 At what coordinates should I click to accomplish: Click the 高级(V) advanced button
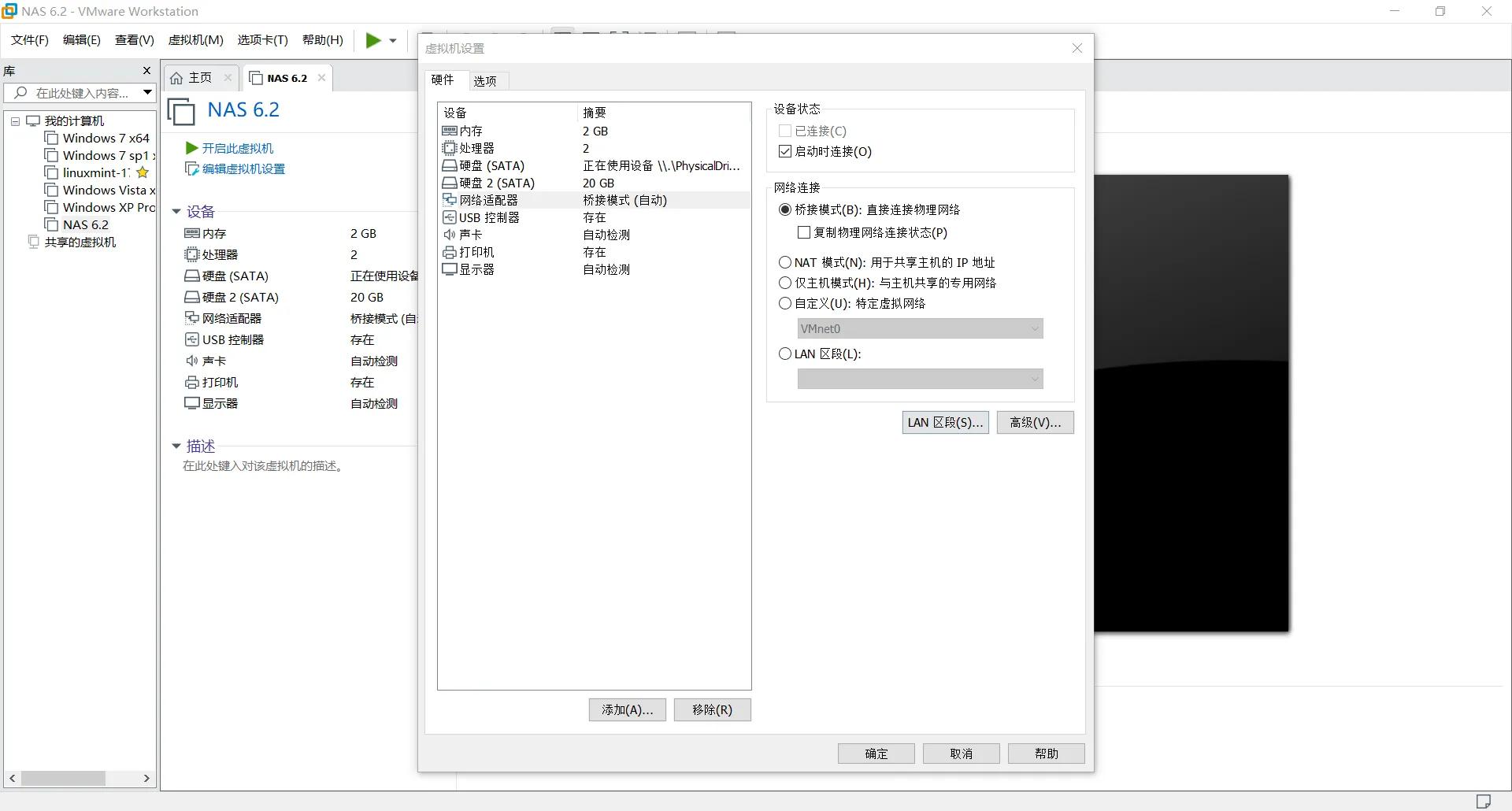tap(1035, 422)
